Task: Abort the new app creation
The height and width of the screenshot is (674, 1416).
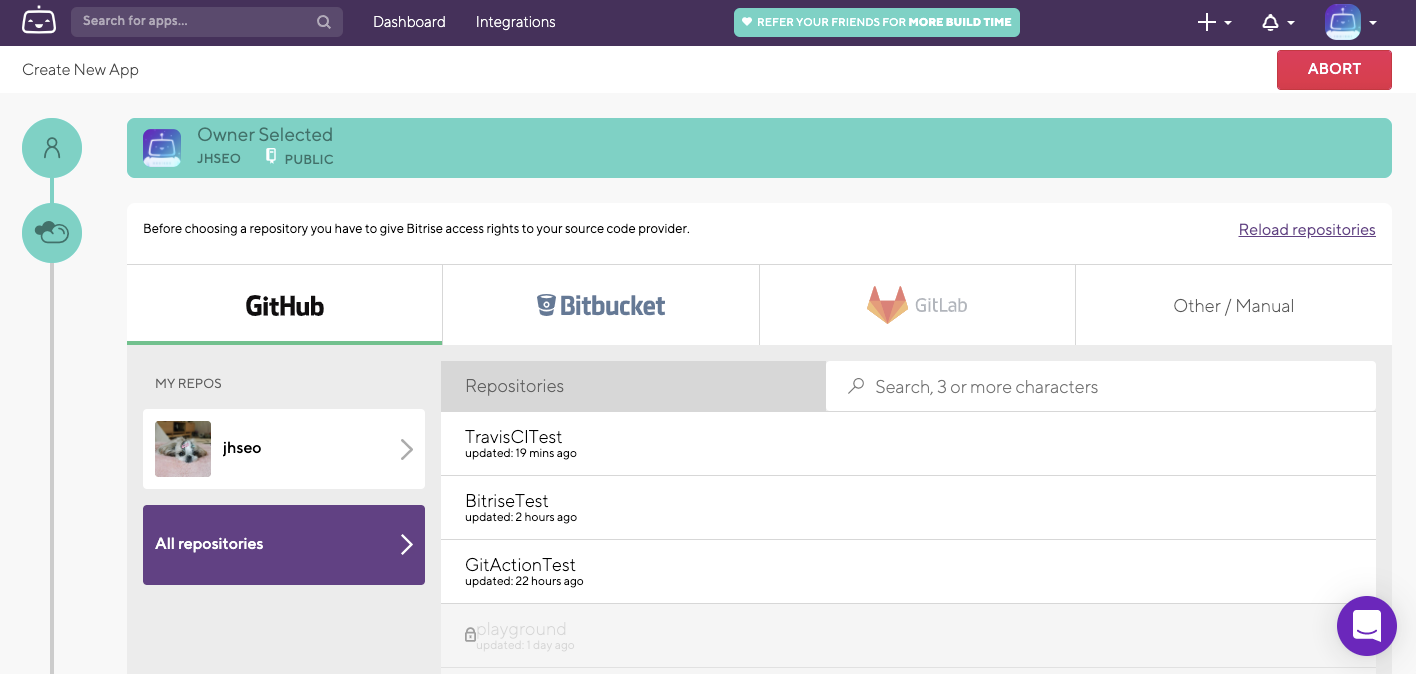Action: pyautogui.click(x=1334, y=69)
